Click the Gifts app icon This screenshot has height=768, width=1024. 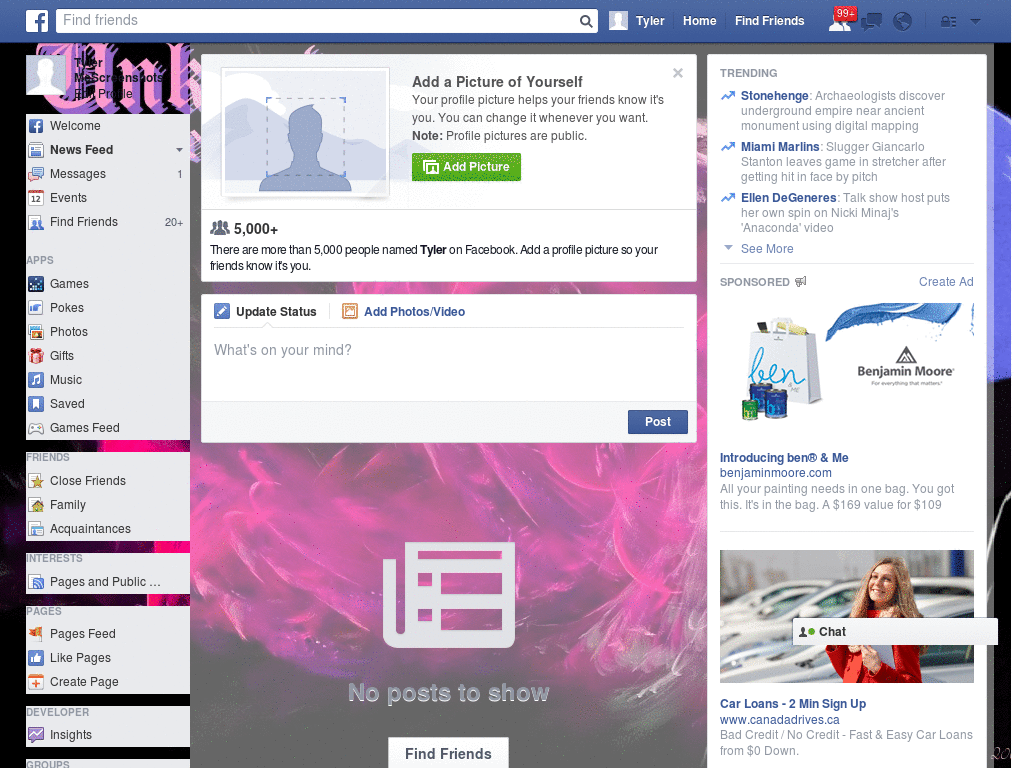tap(36, 356)
